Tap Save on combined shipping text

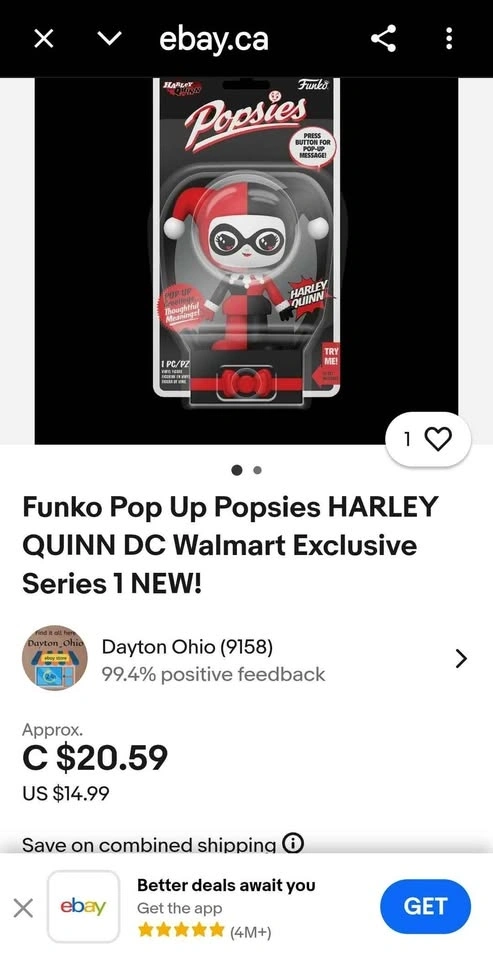(x=149, y=846)
